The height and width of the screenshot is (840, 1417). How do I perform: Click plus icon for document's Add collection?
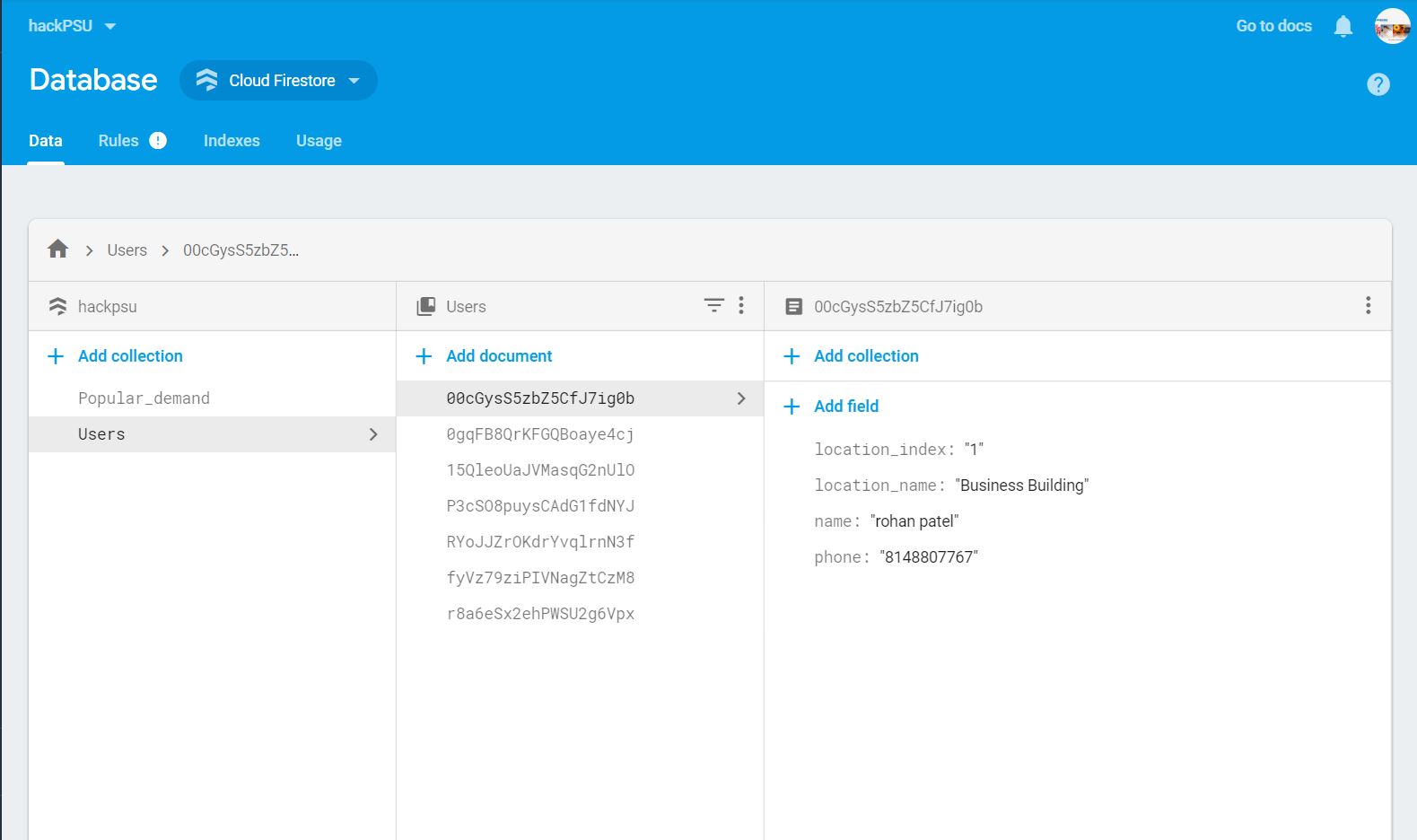(792, 356)
